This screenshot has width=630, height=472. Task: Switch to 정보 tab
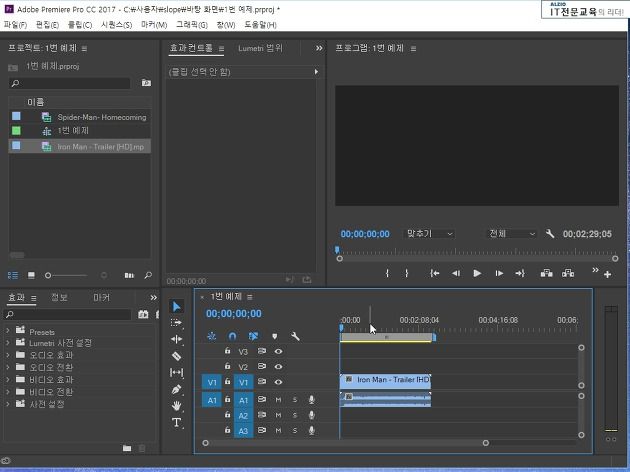tap(59, 297)
